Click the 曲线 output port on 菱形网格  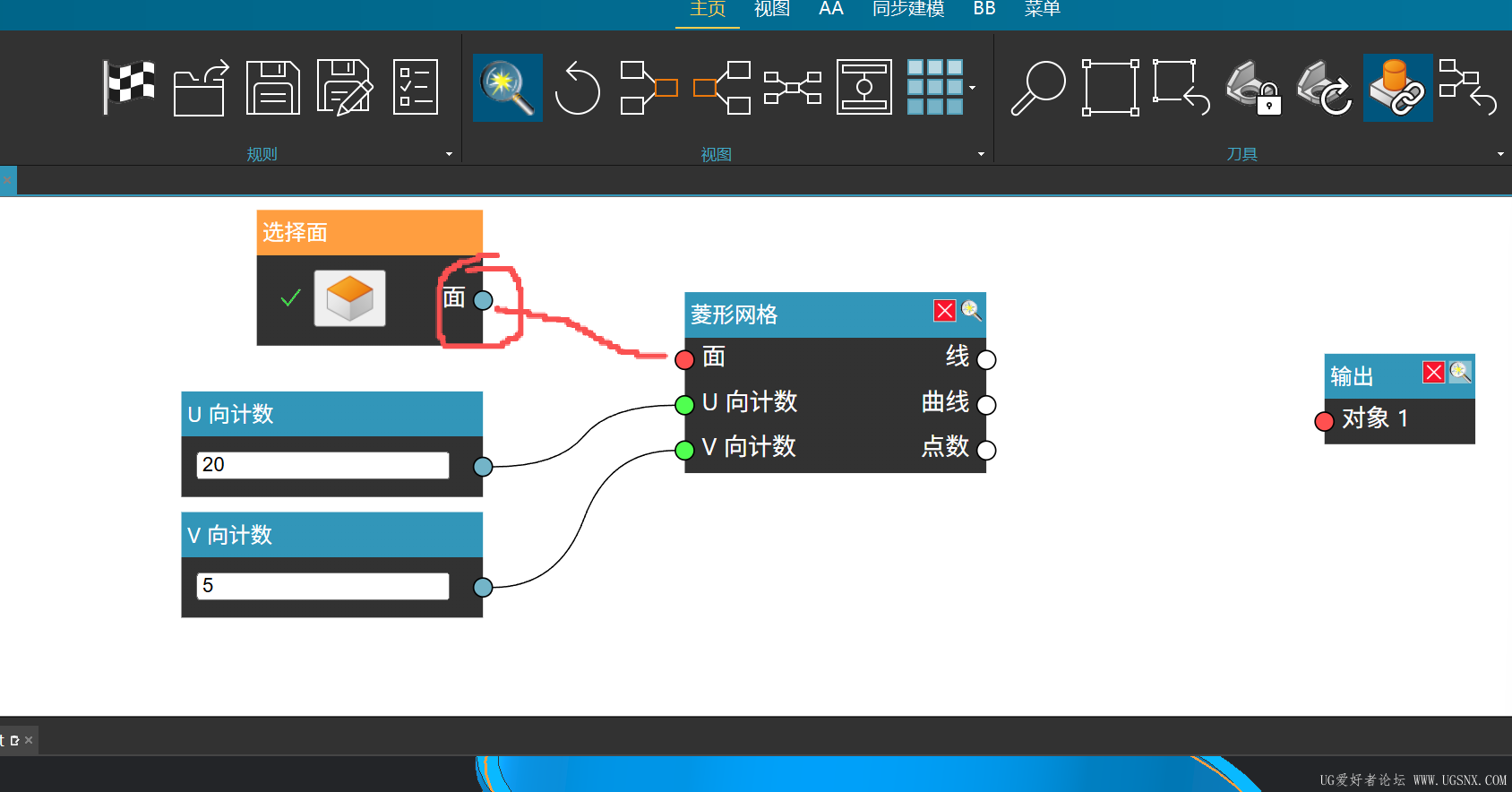pyautogui.click(x=986, y=405)
